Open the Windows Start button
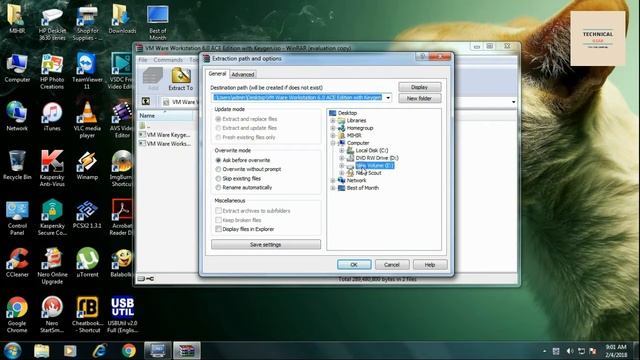640x360 pixels. tap(13, 351)
